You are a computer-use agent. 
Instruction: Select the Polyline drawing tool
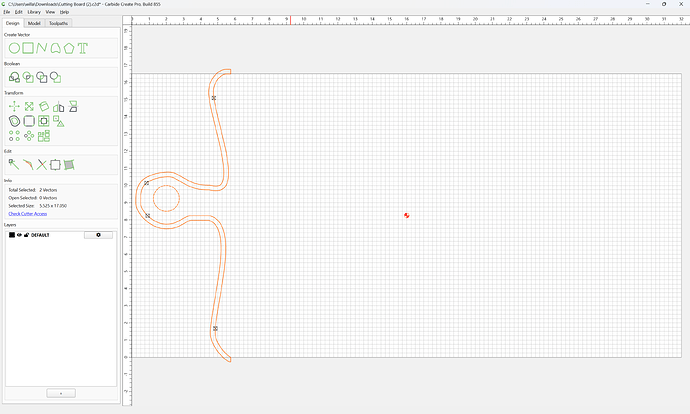(41, 48)
